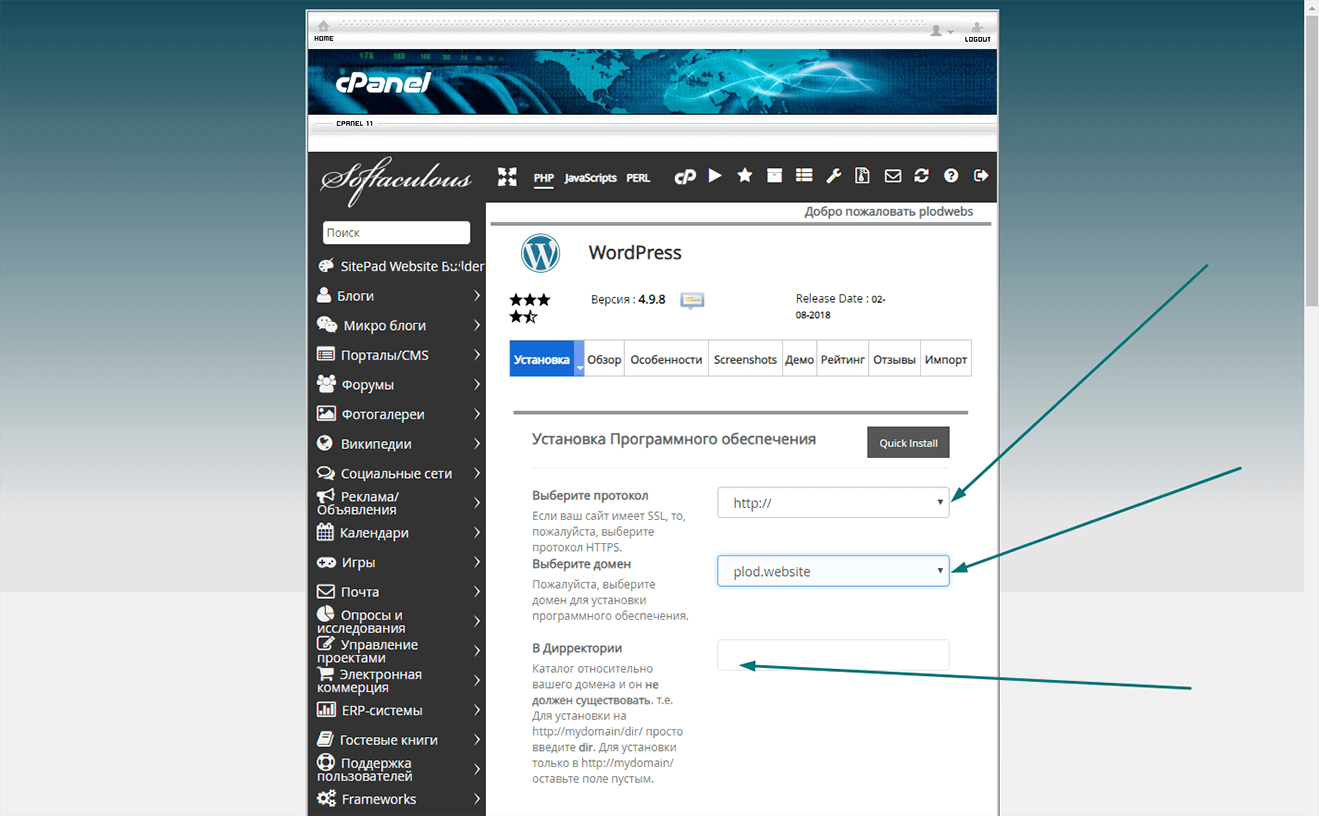Open settings with the wrench icon

(x=833, y=176)
